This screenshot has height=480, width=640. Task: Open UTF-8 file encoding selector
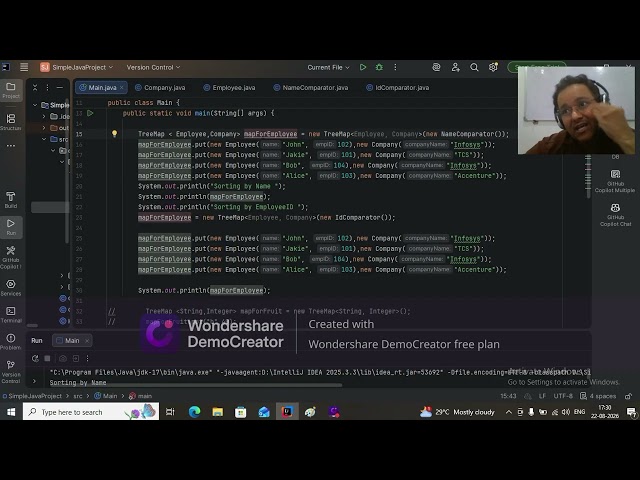[x=563, y=396]
